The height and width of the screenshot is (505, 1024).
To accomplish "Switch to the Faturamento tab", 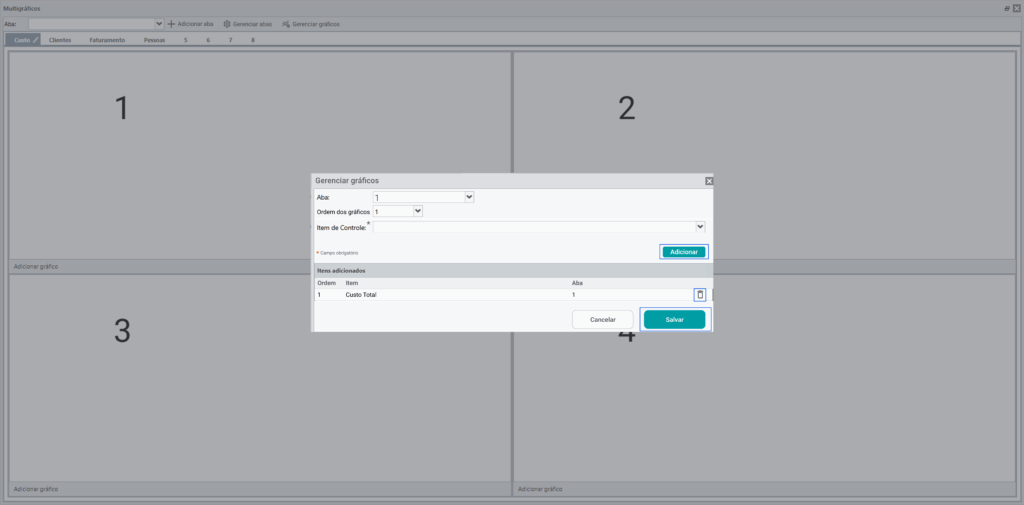I will [x=107, y=40].
